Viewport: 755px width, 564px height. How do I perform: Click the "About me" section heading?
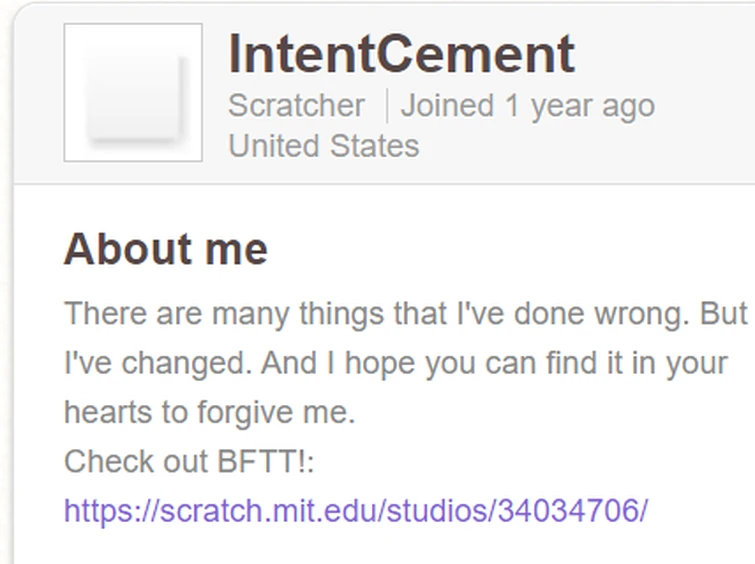pyautogui.click(x=166, y=249)
